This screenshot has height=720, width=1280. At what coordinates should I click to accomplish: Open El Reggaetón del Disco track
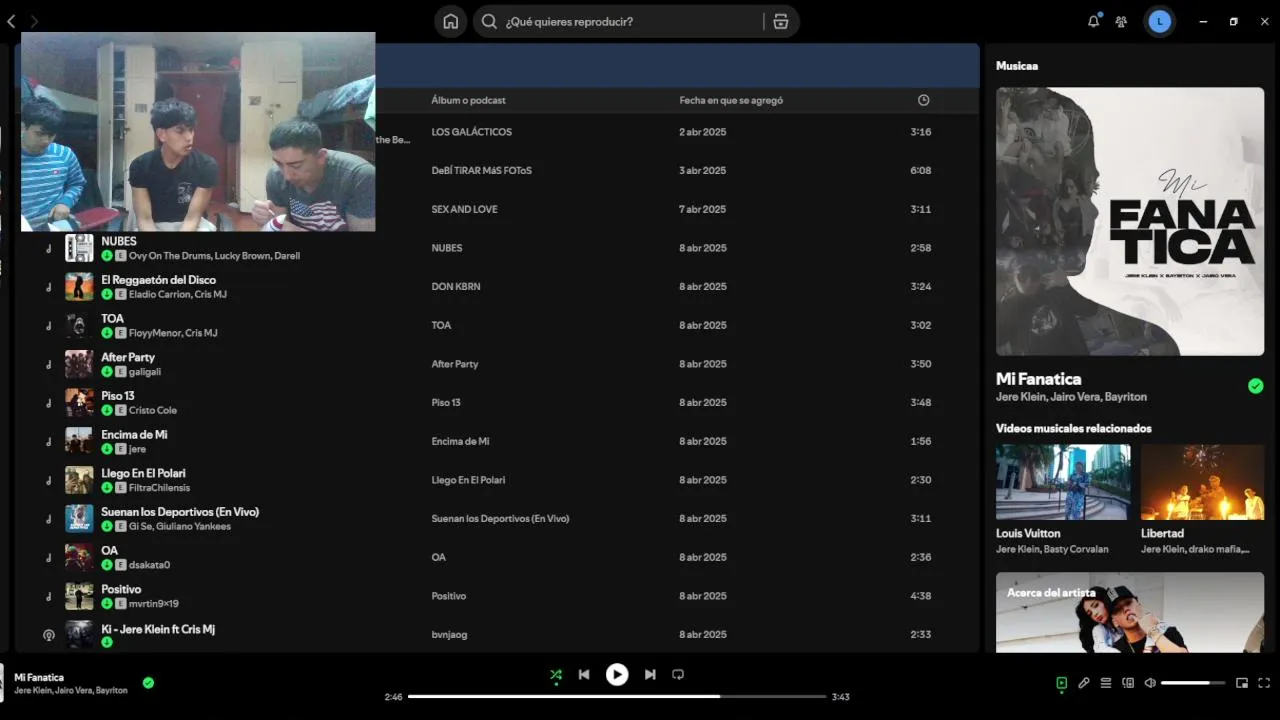coord(158,280)
